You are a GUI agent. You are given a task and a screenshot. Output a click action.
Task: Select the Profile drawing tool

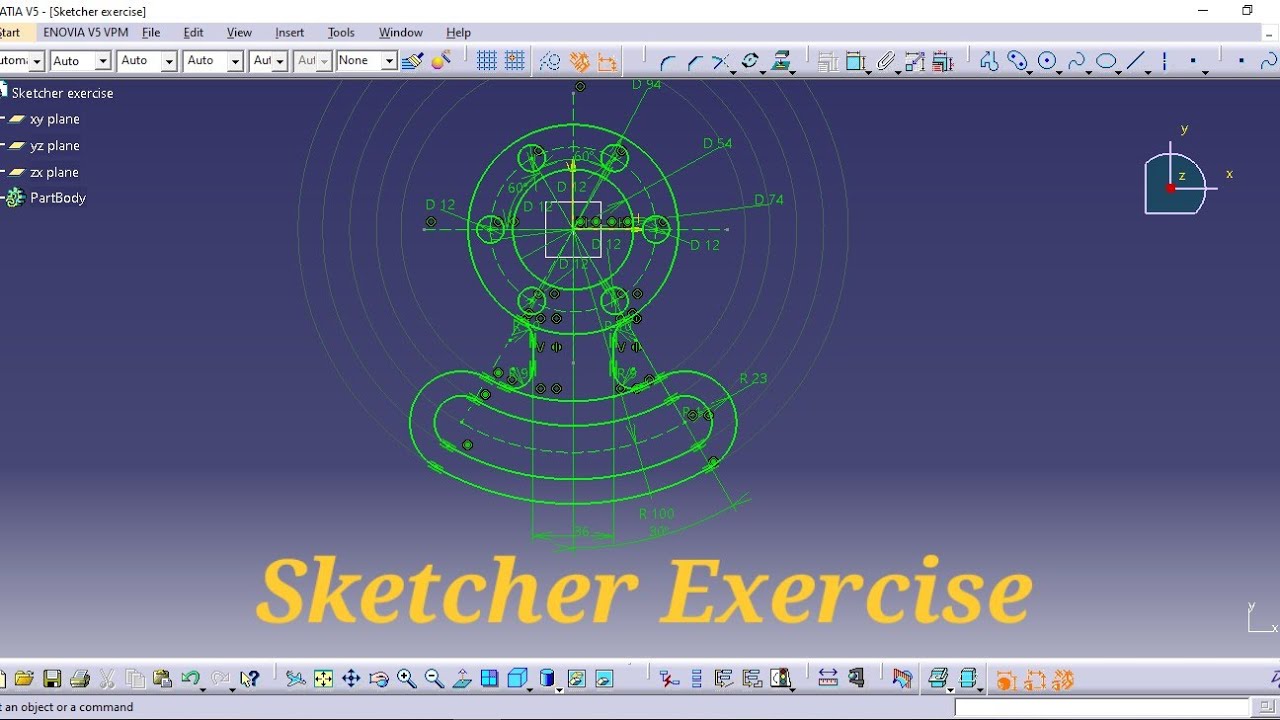989,62
